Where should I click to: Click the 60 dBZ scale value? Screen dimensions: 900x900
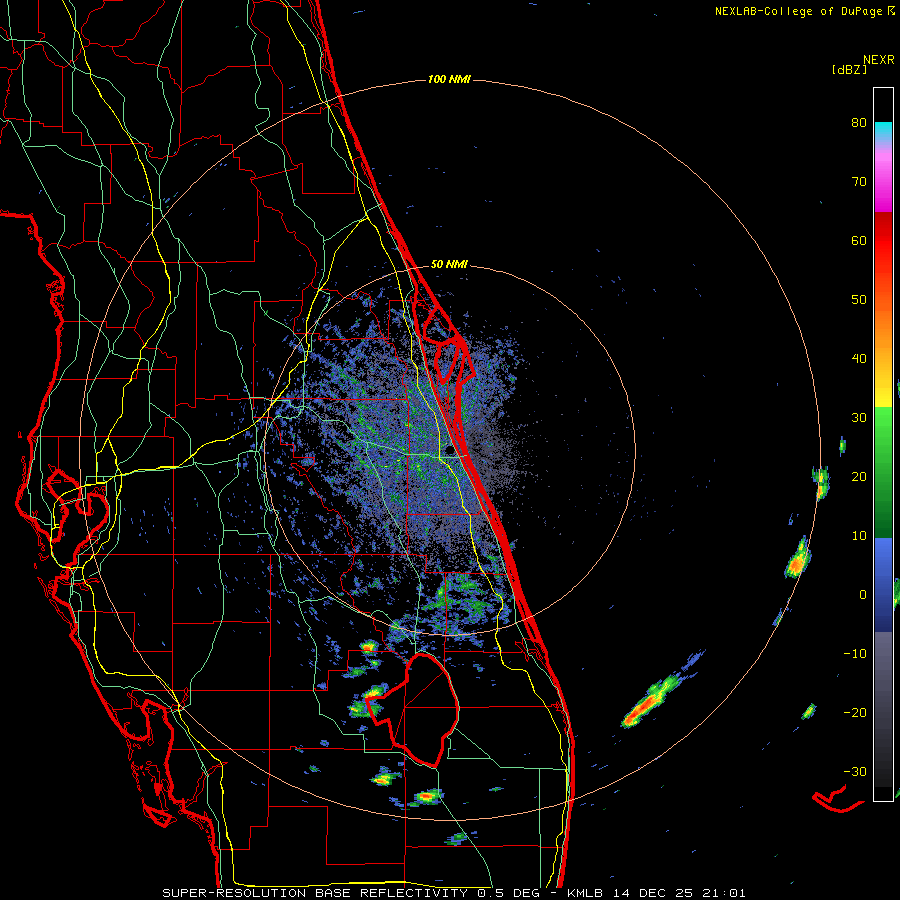pyautogui.click(x=859, y=240)
